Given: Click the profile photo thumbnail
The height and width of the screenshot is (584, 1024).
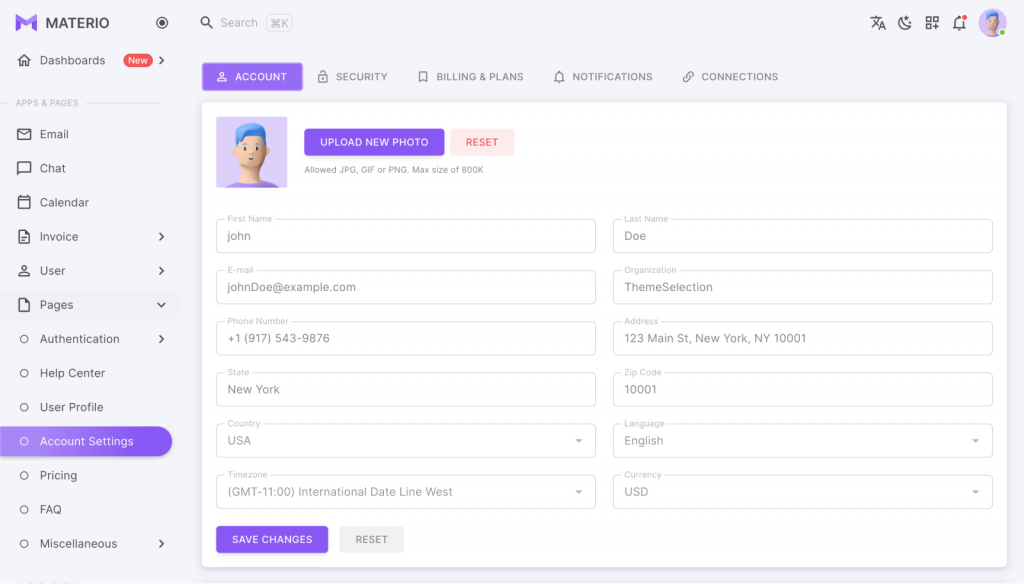Looking at the screenshot, I should pos(251,152).
